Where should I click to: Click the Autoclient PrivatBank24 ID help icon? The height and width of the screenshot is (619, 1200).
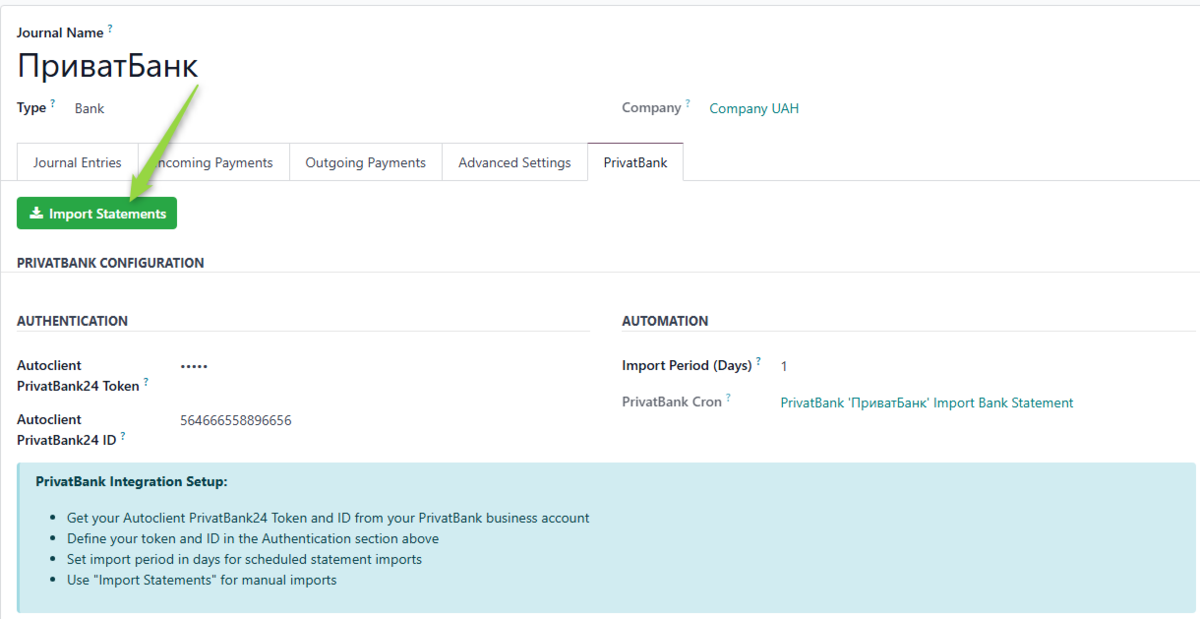point(123,436)
